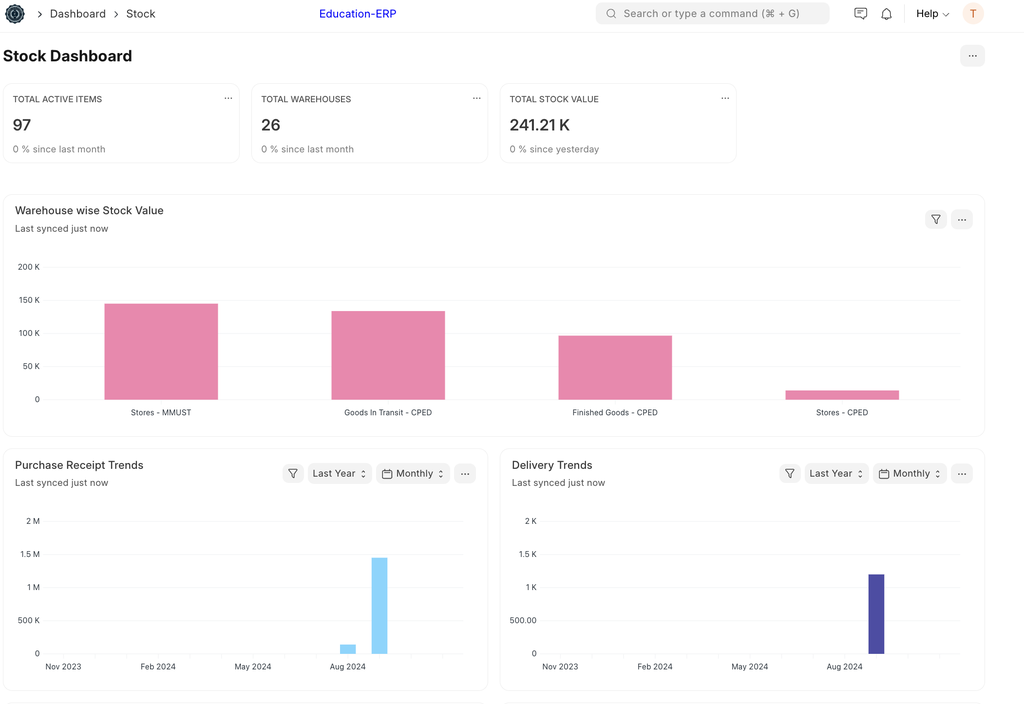
Task: Go to Dashboard breadcrumb
Action: 77,14
